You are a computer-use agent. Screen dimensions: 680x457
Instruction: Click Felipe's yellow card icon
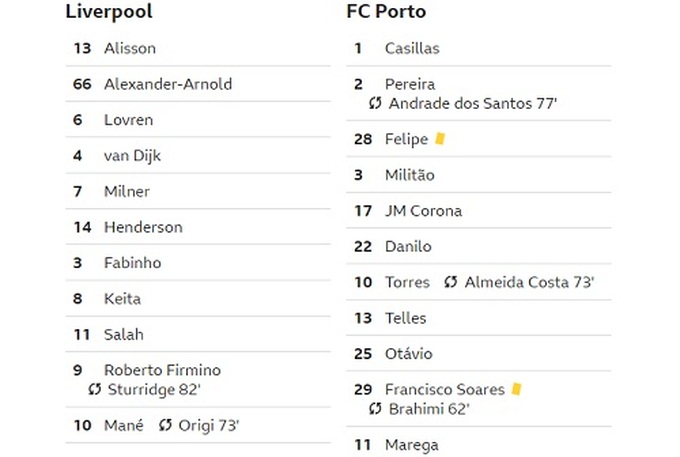click(x=440, y=139)
